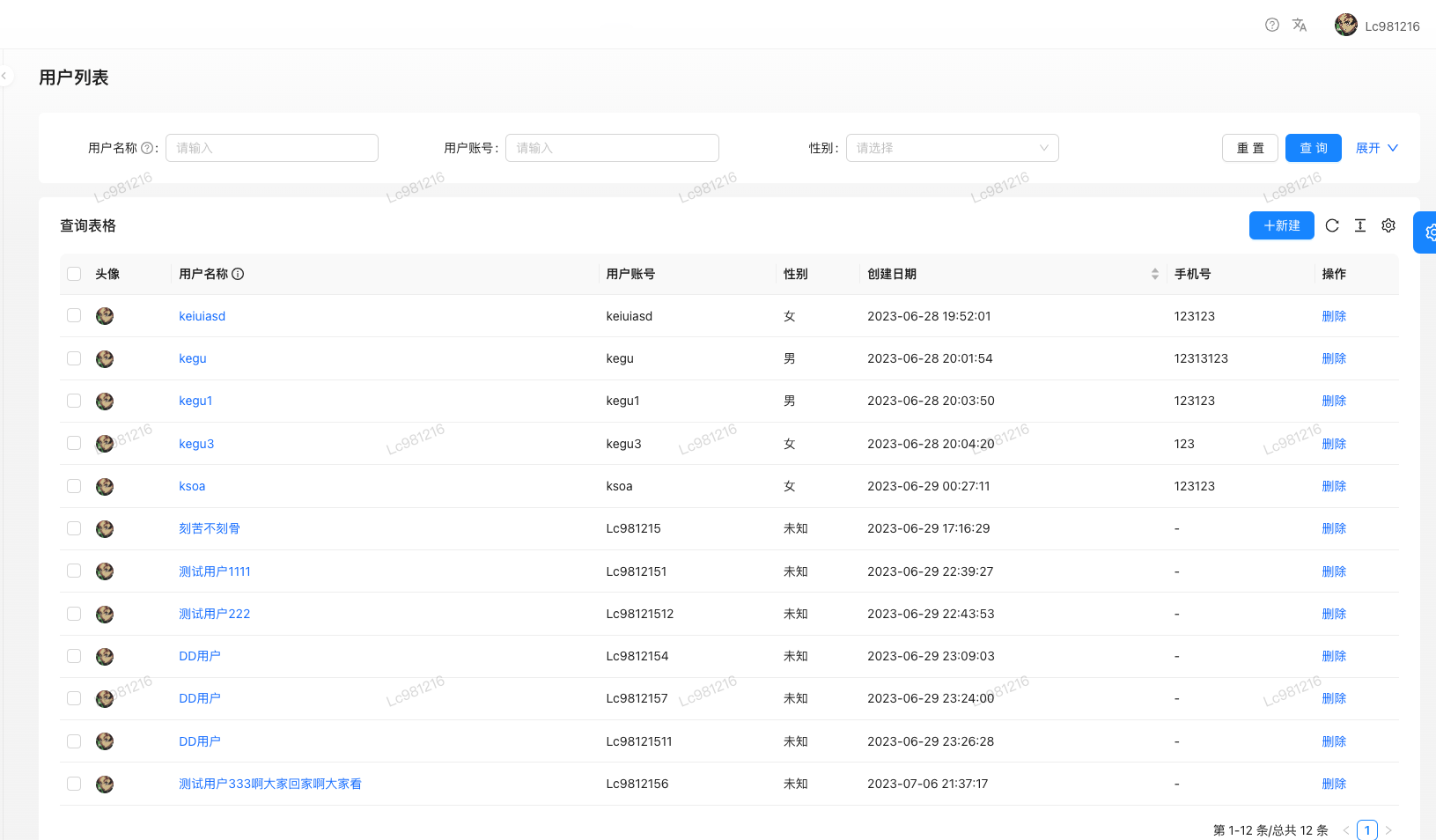Click the avatar in the ksoa row

tap(105, 486)
